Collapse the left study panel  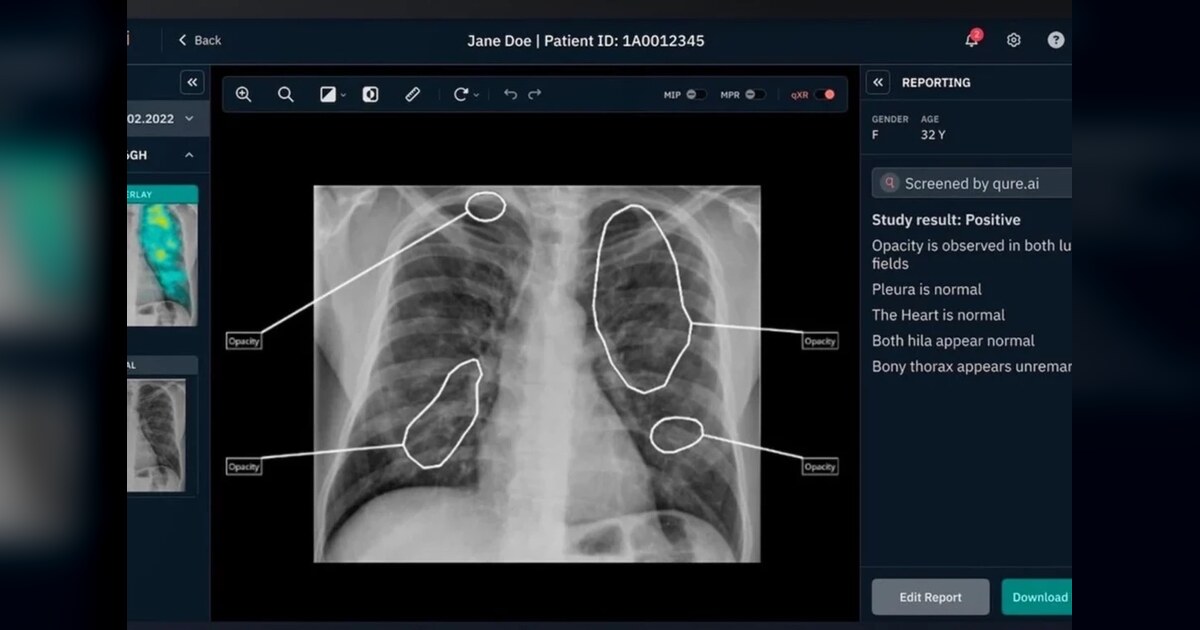(x=192, y=82)
